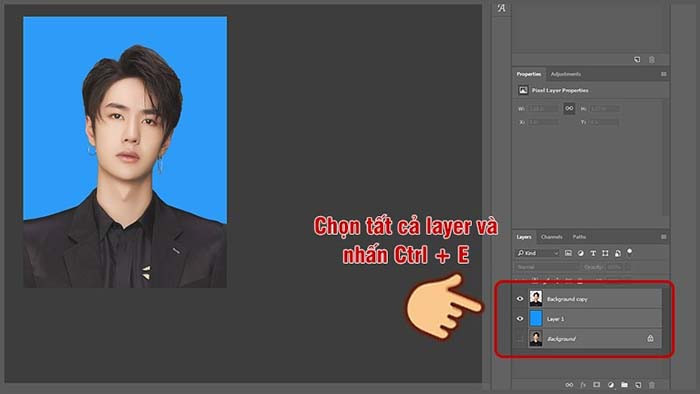Viewport: 700px width, 394px height.
Task: Filter layers by pixel layers icon
Action: [x=568, y=253]
